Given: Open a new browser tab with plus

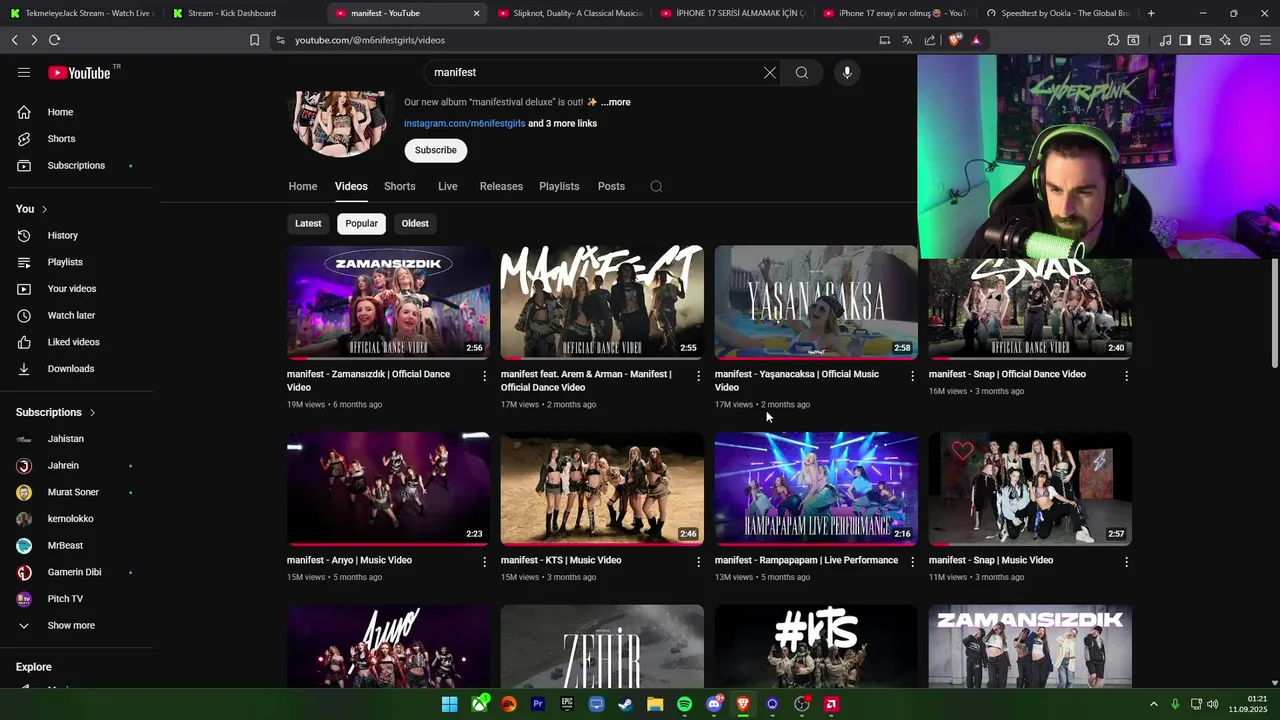Looking at the screenshot, I should point(1151,13).
